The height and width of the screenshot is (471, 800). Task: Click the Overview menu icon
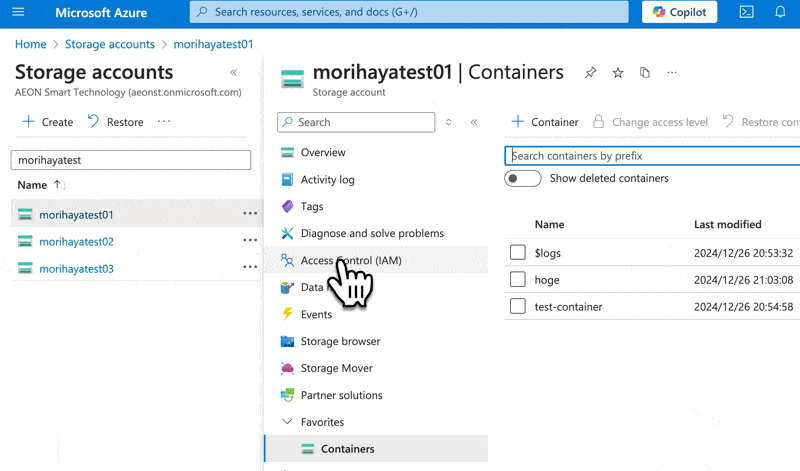coord(287,152)
